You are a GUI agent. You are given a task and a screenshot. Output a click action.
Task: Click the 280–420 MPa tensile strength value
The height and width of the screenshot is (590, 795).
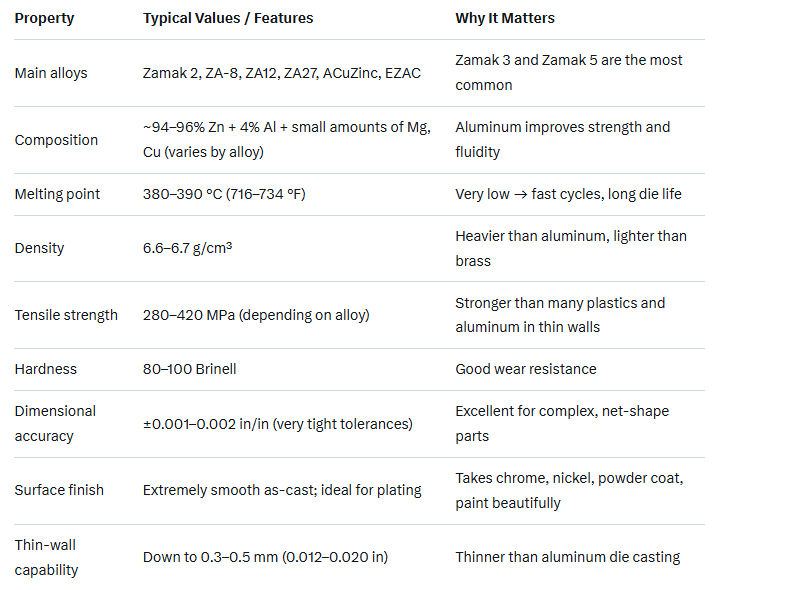256,315
